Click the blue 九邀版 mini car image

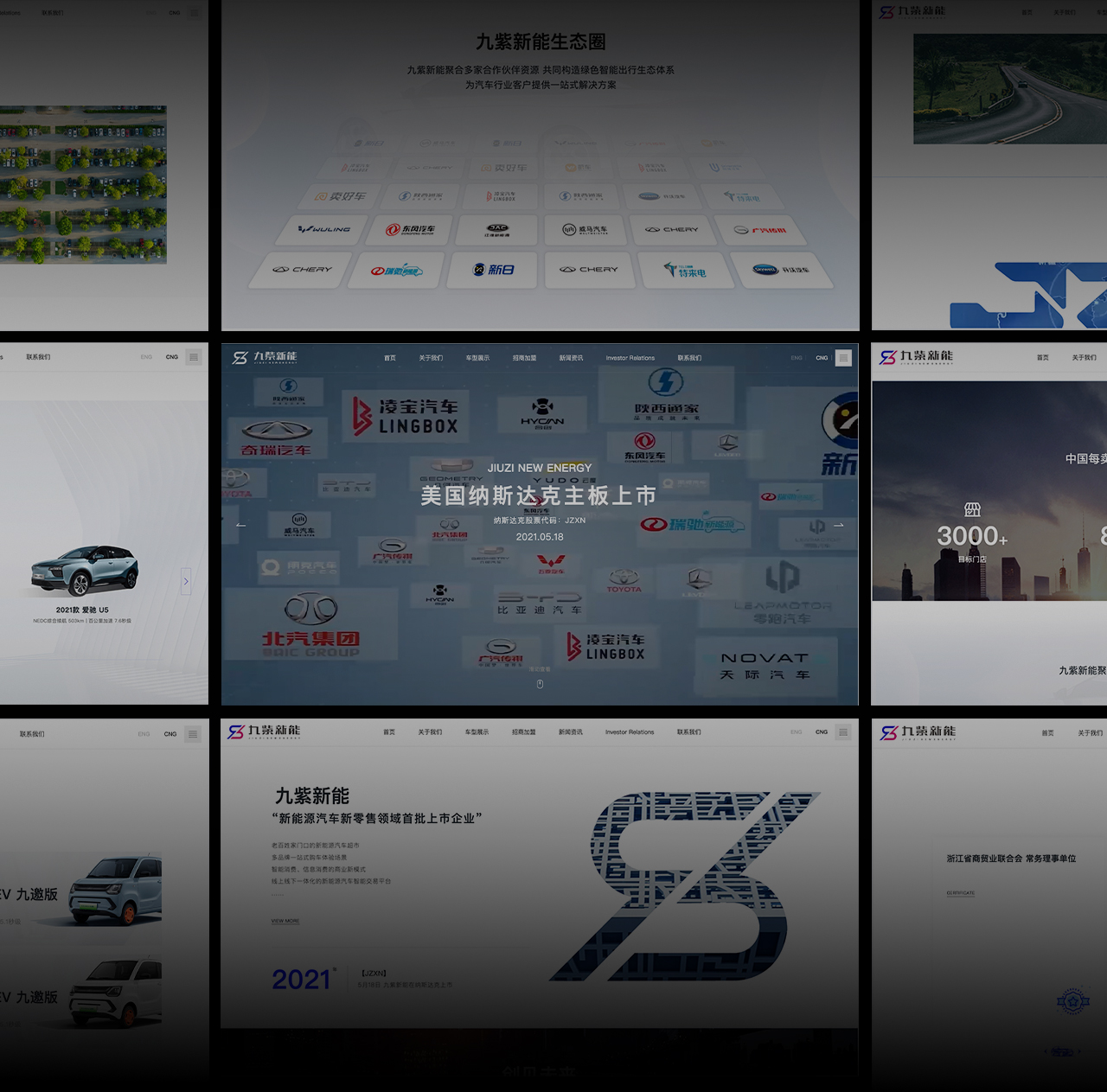click(115, 889)
